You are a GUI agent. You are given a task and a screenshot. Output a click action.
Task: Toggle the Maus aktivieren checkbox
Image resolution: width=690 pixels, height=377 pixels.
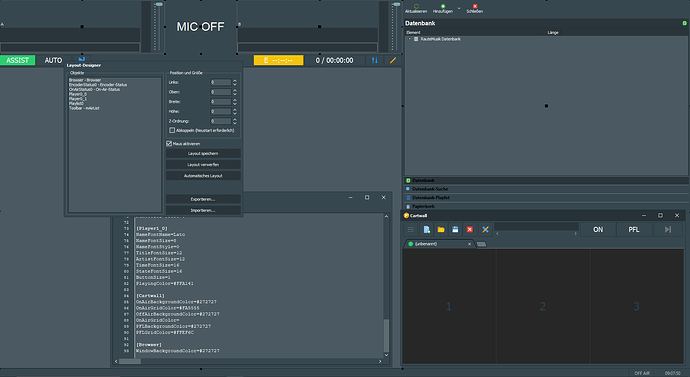pos(169,144)
